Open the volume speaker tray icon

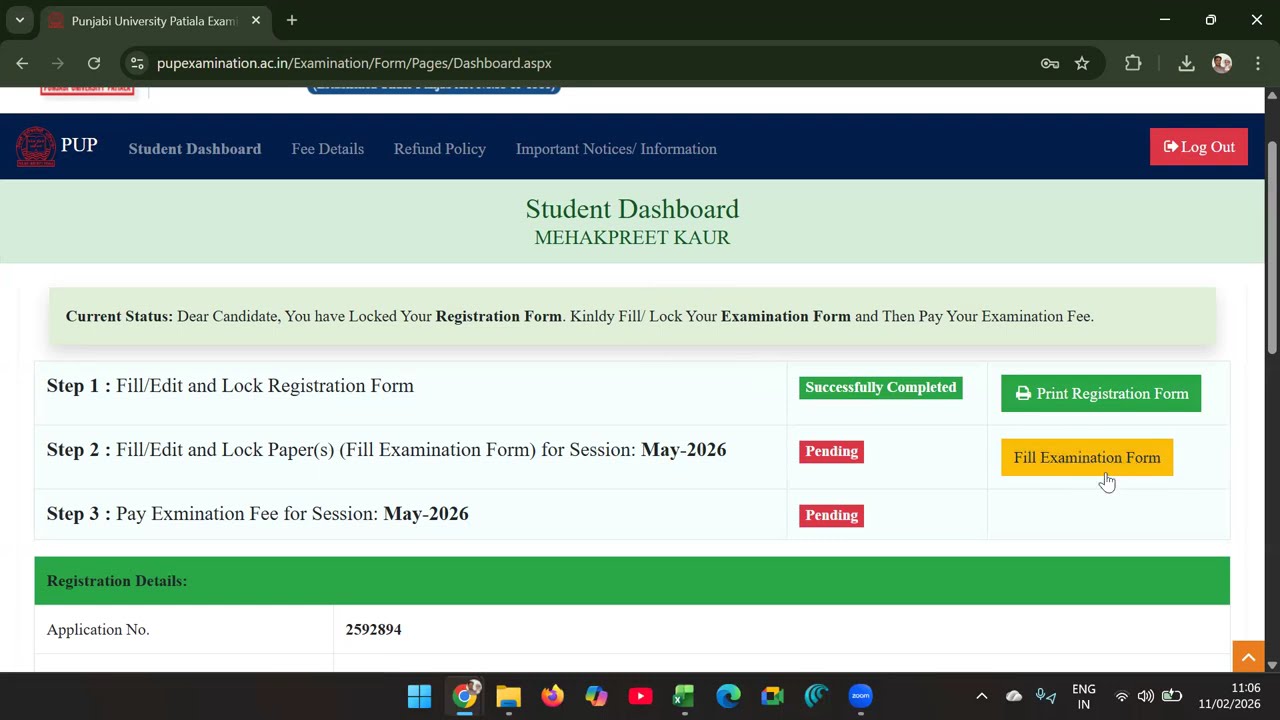coord(1145,696)
